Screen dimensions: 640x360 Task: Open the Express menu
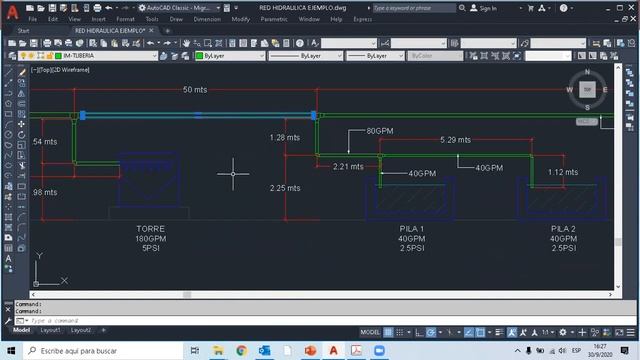tap(362, 19)
